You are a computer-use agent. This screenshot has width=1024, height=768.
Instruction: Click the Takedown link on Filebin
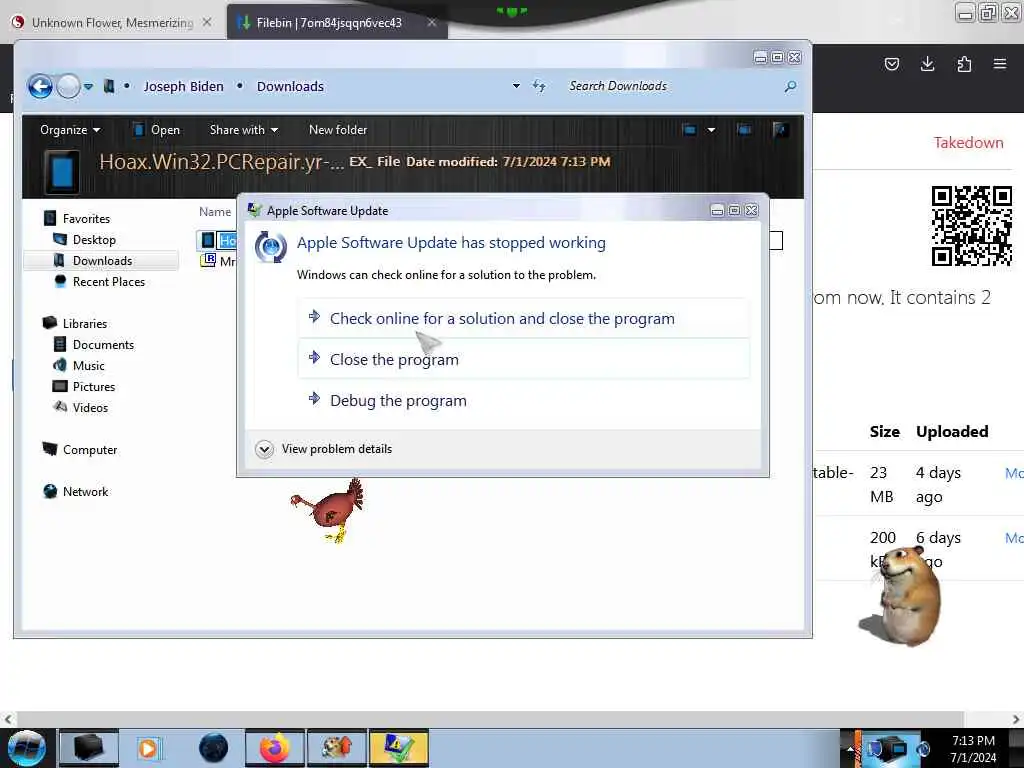[968, 142]
